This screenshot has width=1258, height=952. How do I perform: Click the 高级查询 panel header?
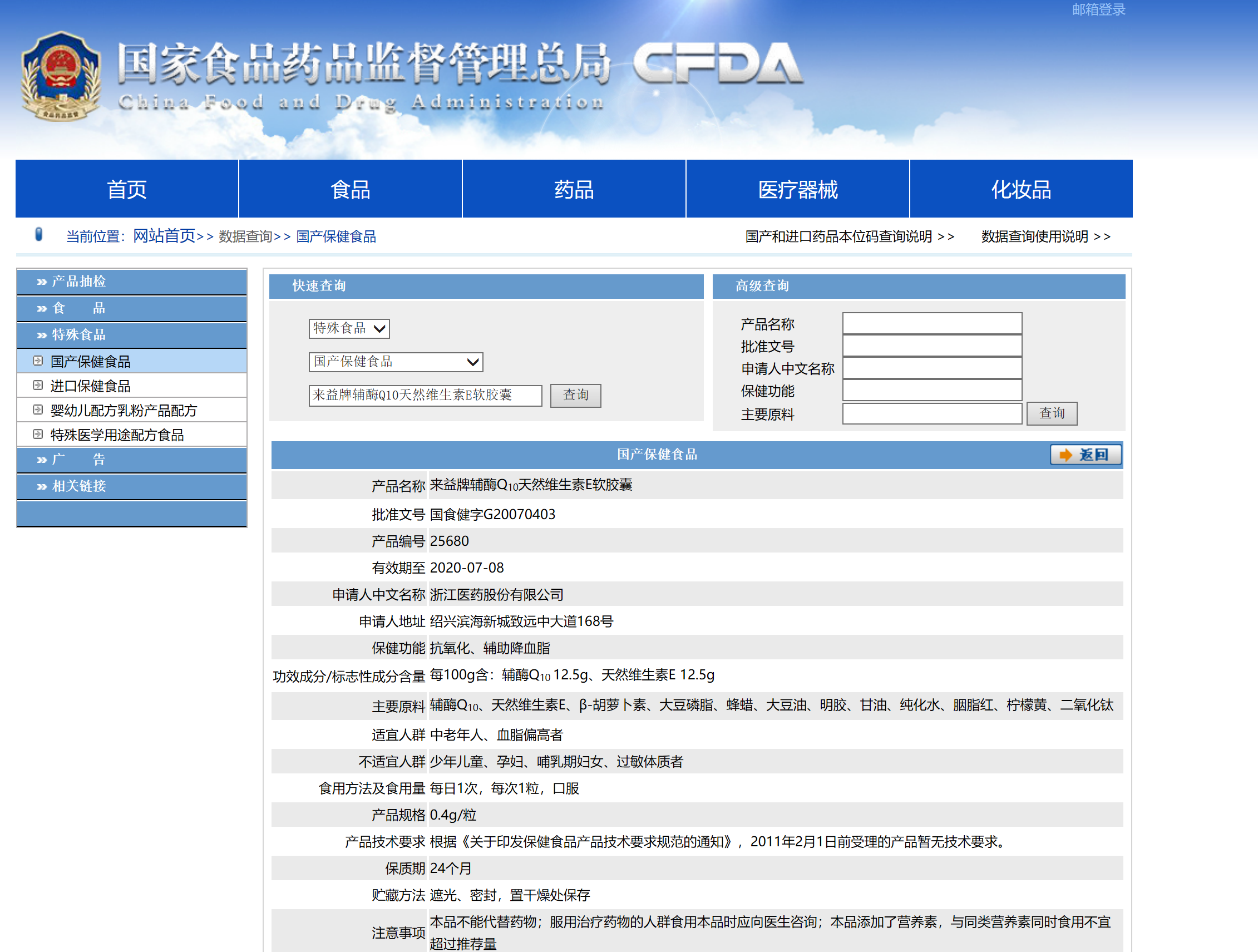point(919,286)
